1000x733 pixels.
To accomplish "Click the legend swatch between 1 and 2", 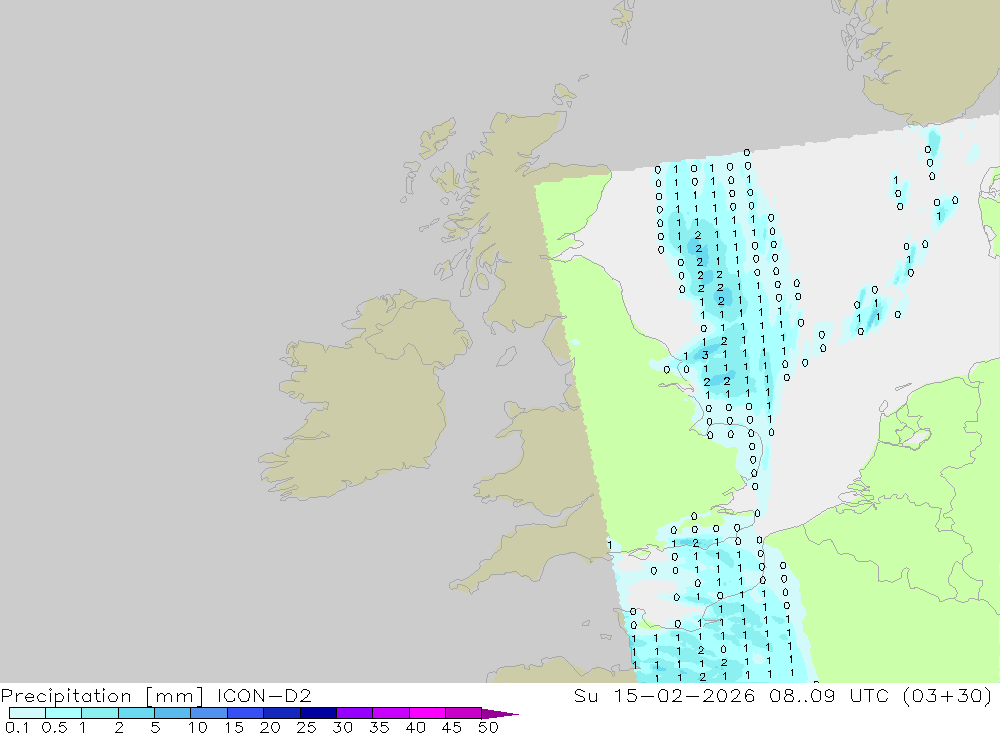I will (x=99, y=713).
